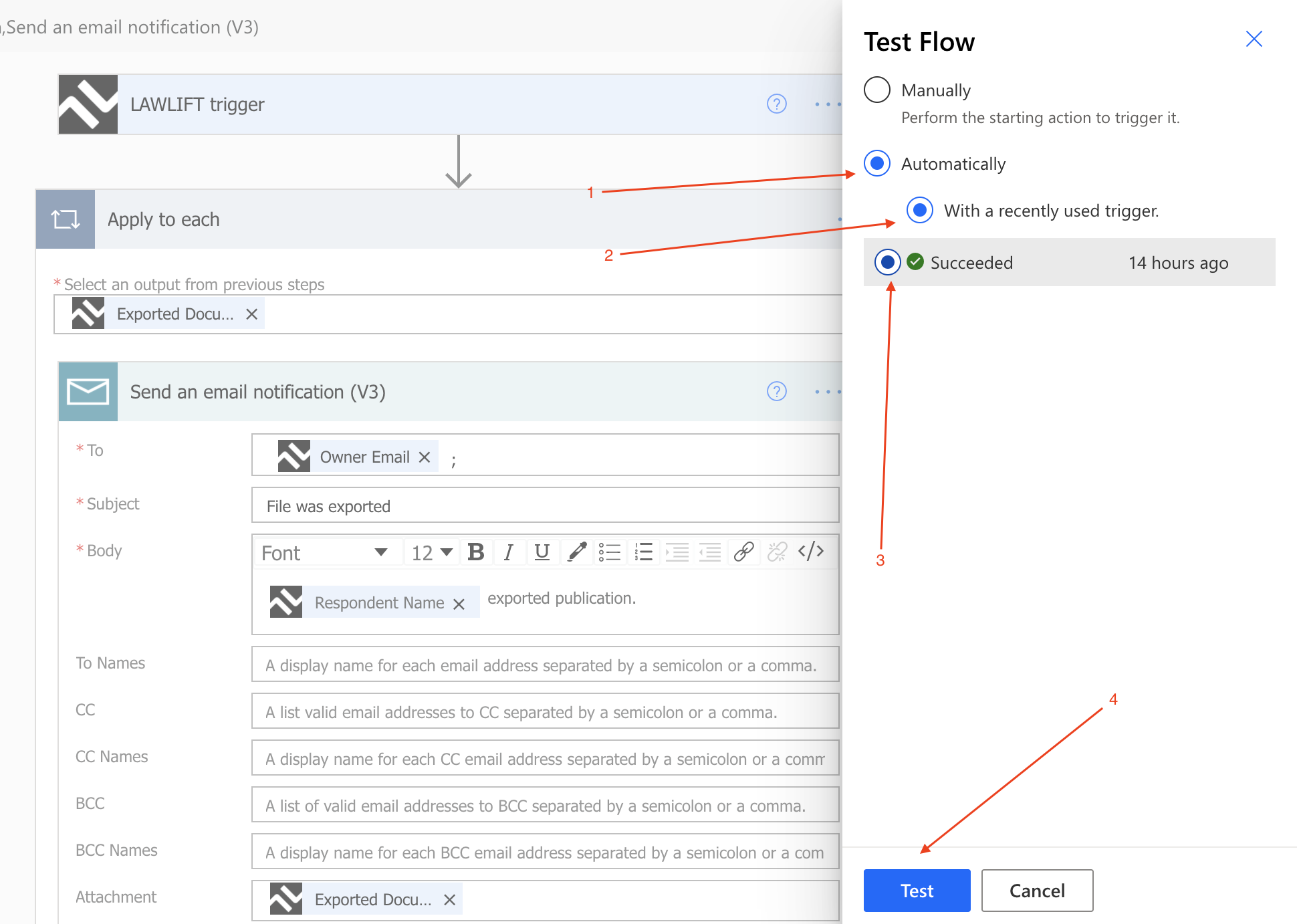Select the Manually test option
Viewport: 1297px width, 924px height.
tap(876, 90)
